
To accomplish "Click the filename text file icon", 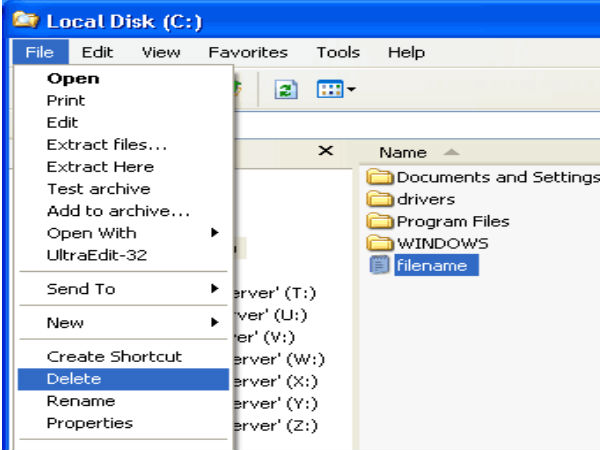I will (380, 265).
